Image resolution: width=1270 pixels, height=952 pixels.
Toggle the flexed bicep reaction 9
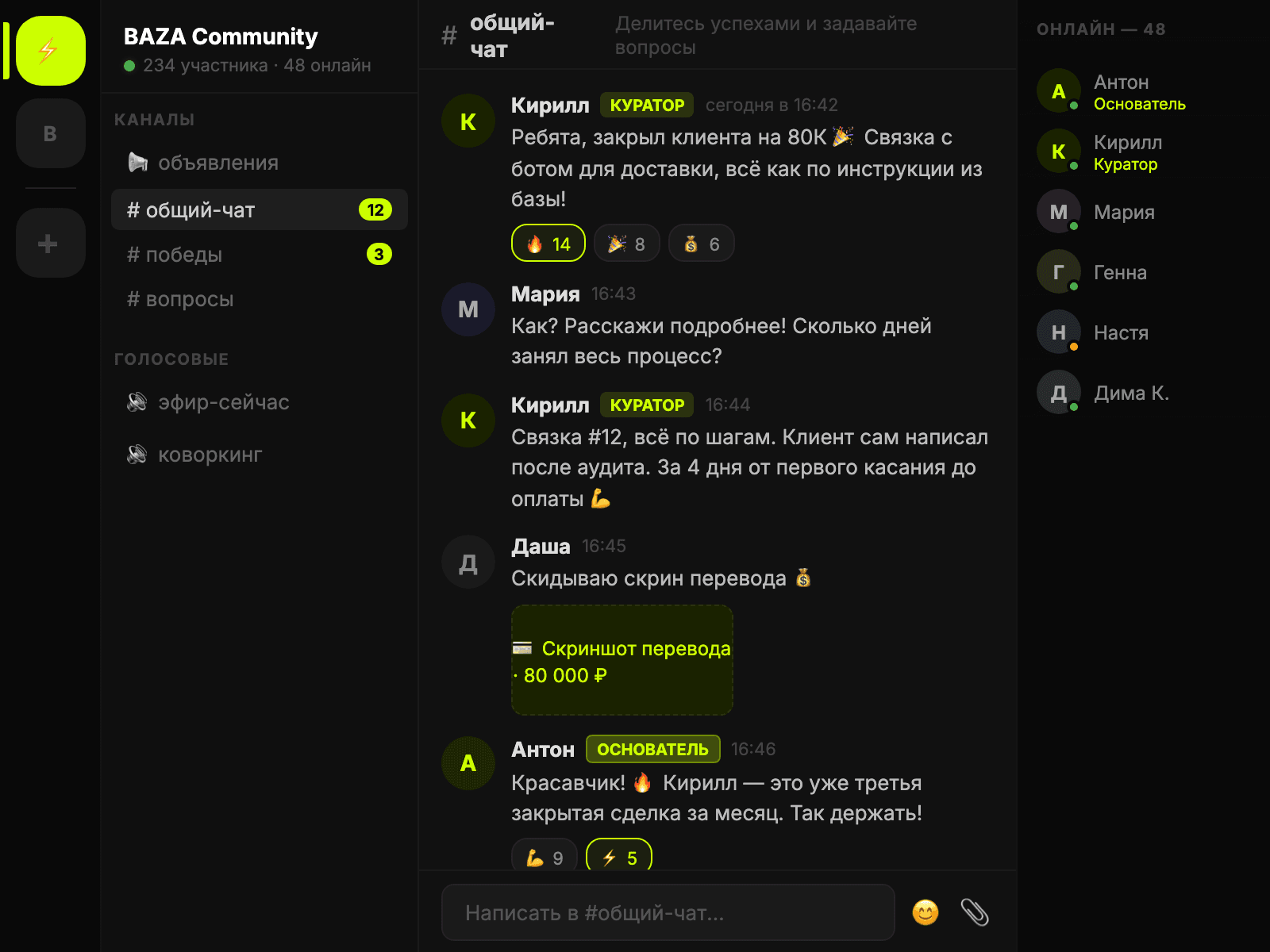click(545, 857)
